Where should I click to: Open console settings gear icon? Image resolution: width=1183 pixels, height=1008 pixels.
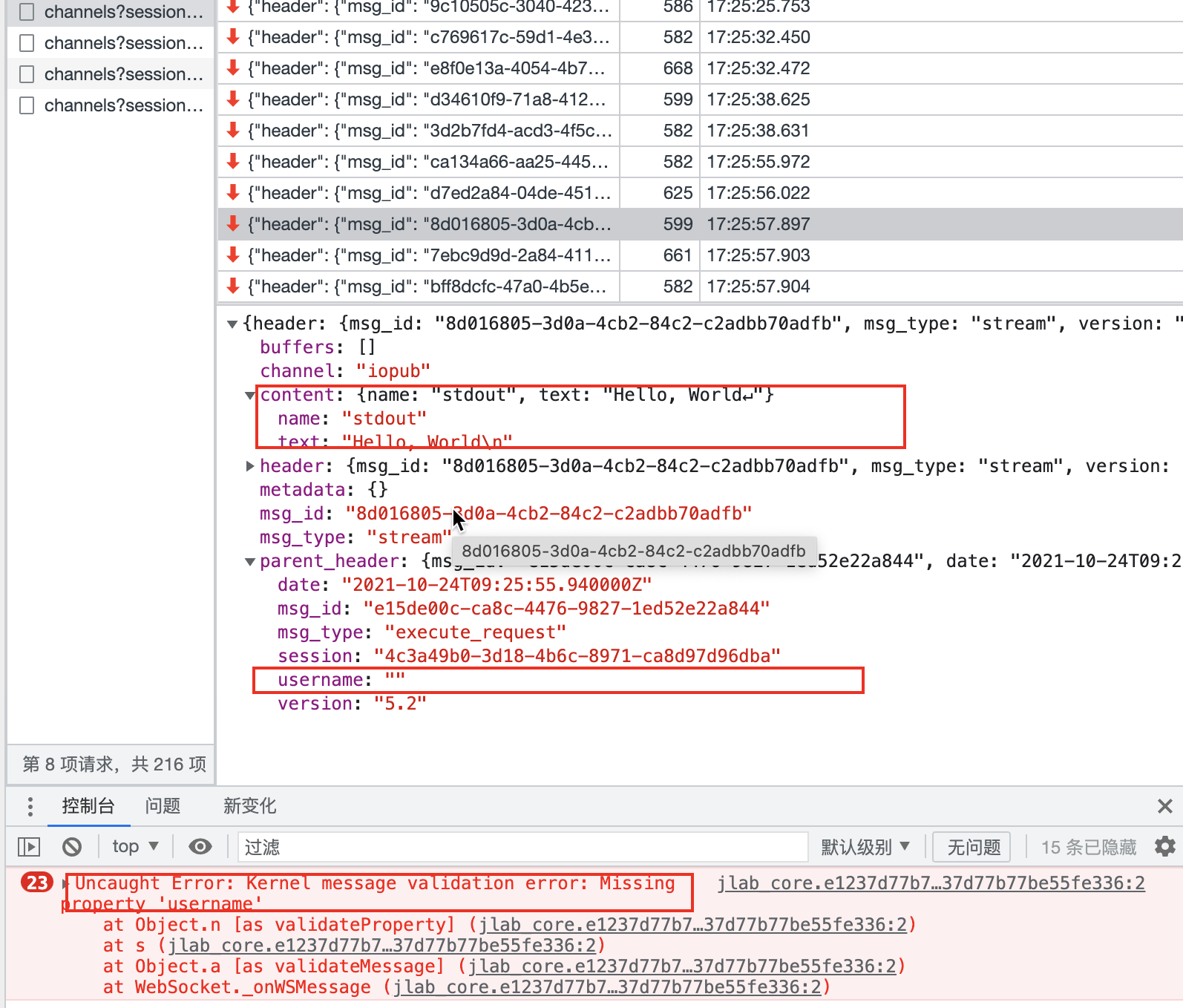1165,846
